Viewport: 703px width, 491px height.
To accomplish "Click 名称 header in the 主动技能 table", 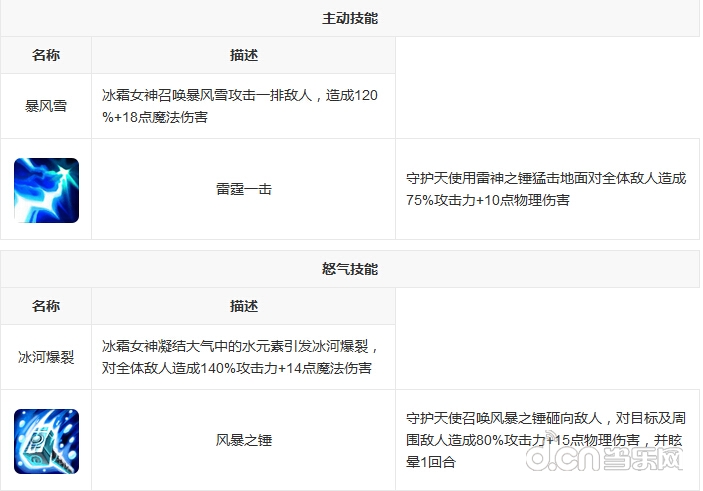I will click(46, 55).
